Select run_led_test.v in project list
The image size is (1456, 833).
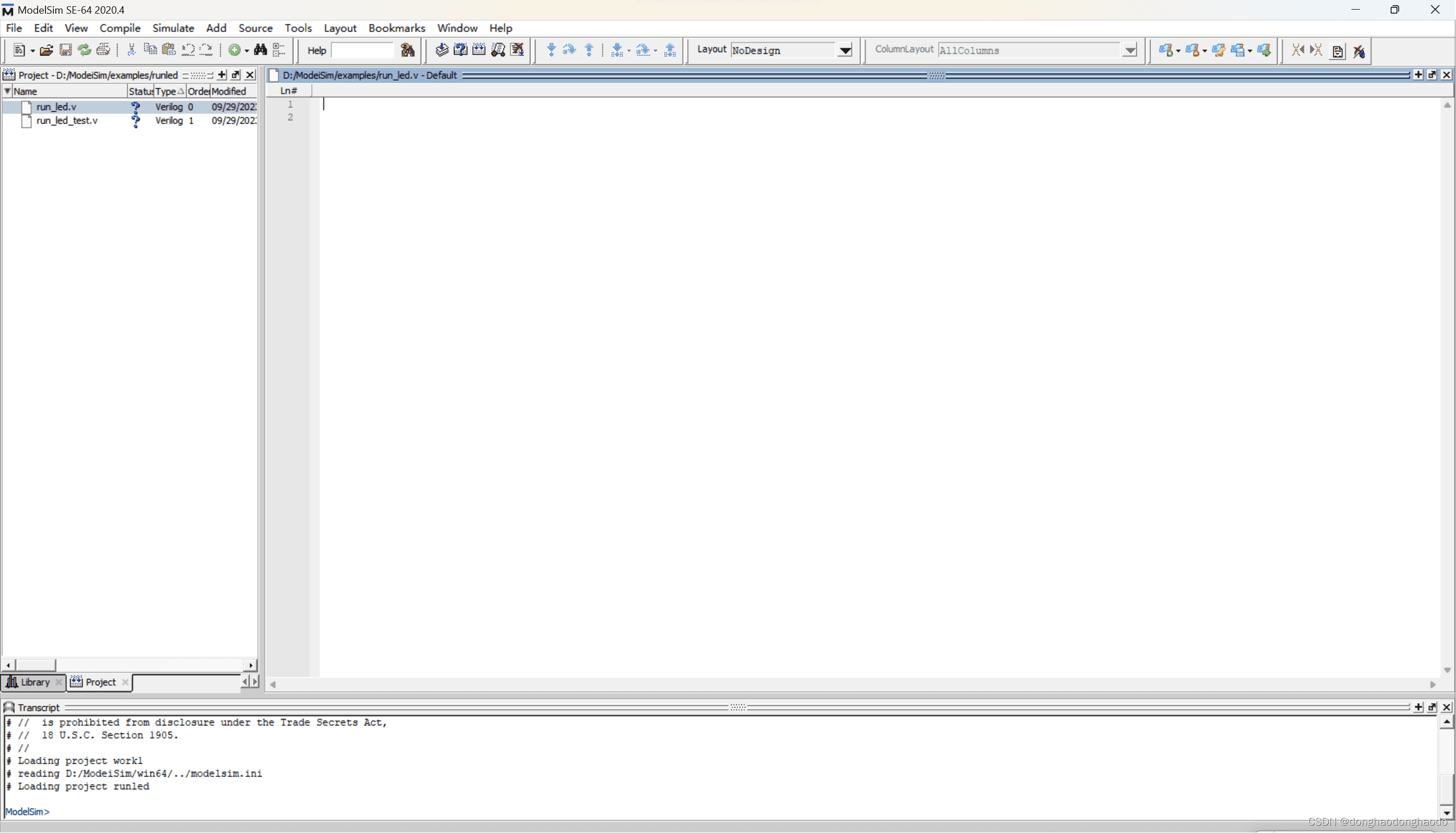coord(67,120)
